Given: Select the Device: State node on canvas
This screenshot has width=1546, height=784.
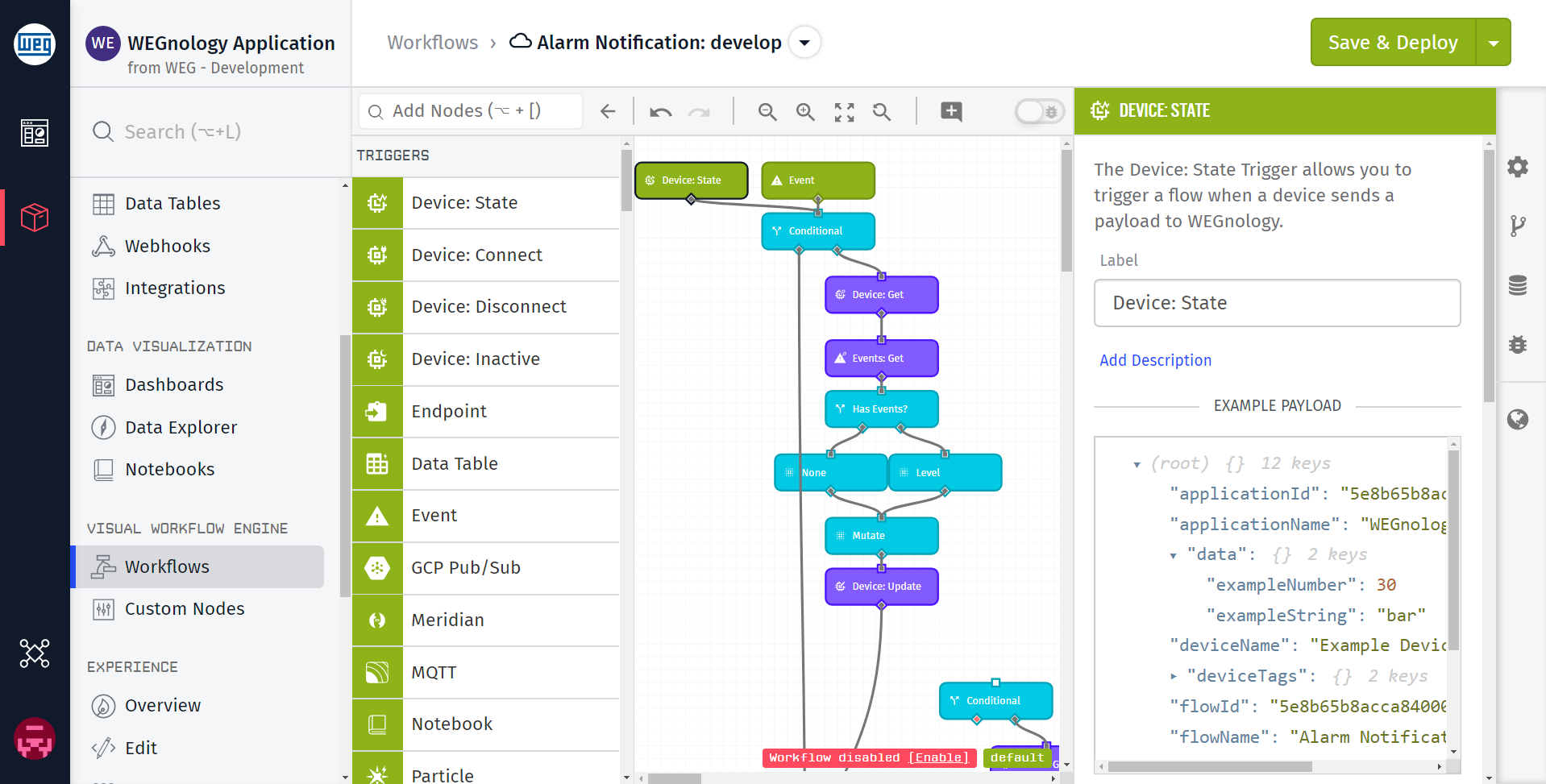Looking at the screenshot, I should [x=692, y=180].
